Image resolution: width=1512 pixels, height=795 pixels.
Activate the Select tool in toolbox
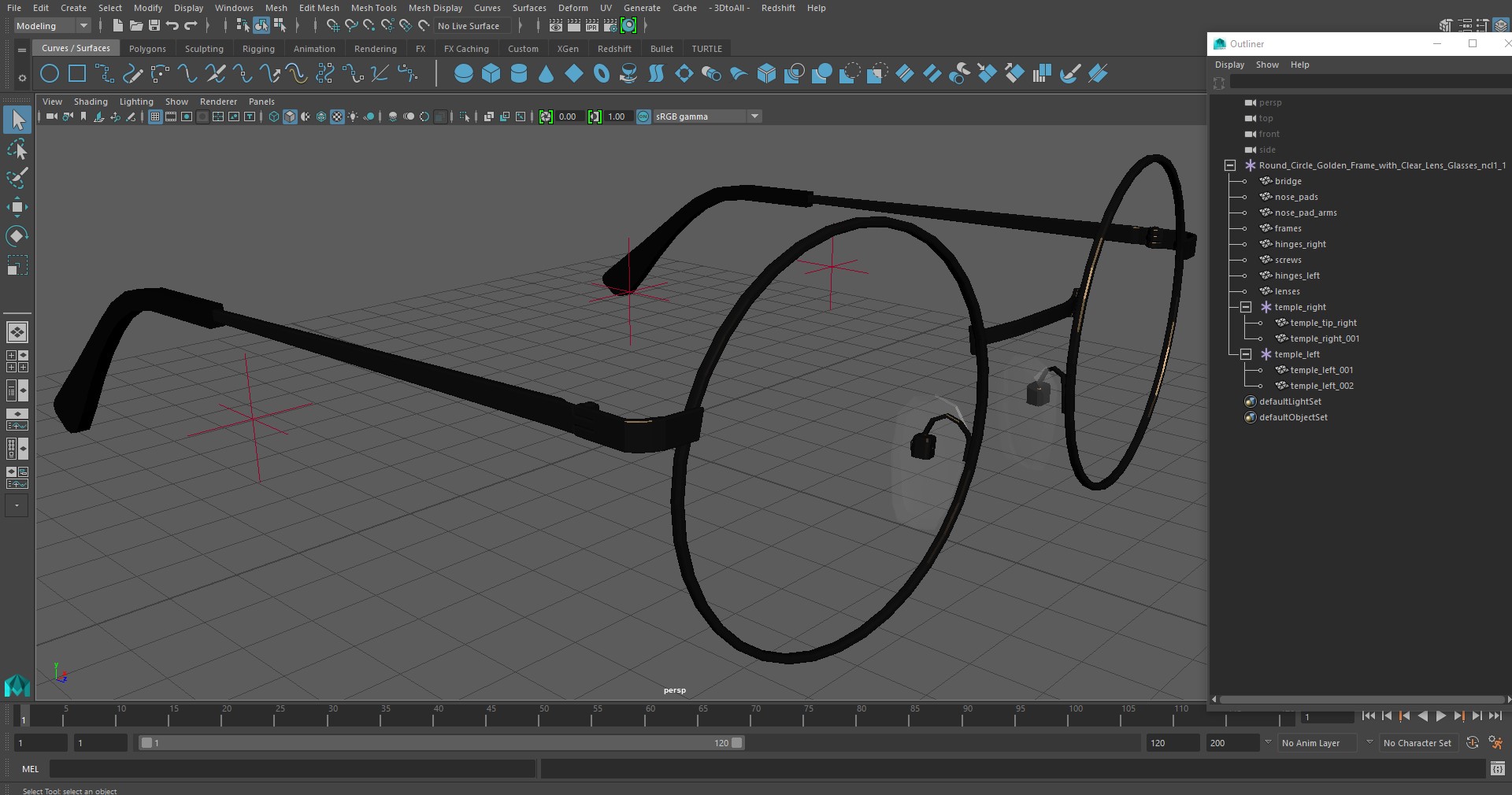tap(17, 120)
